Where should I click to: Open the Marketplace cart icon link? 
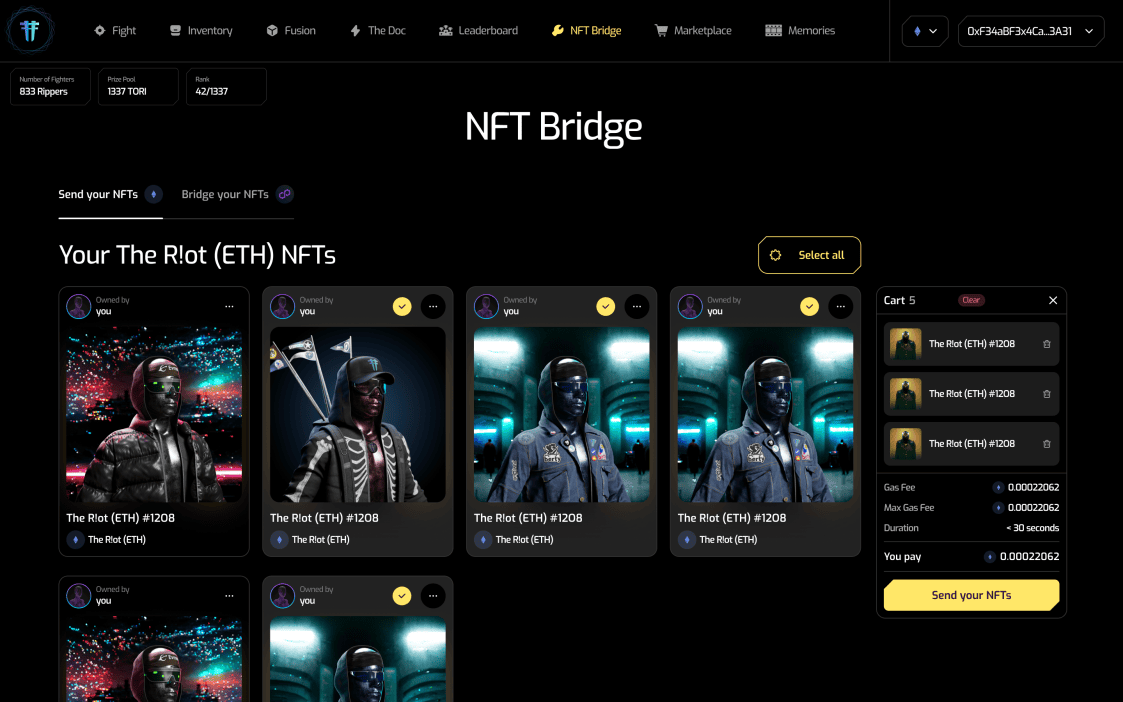[x=693, y=31]
